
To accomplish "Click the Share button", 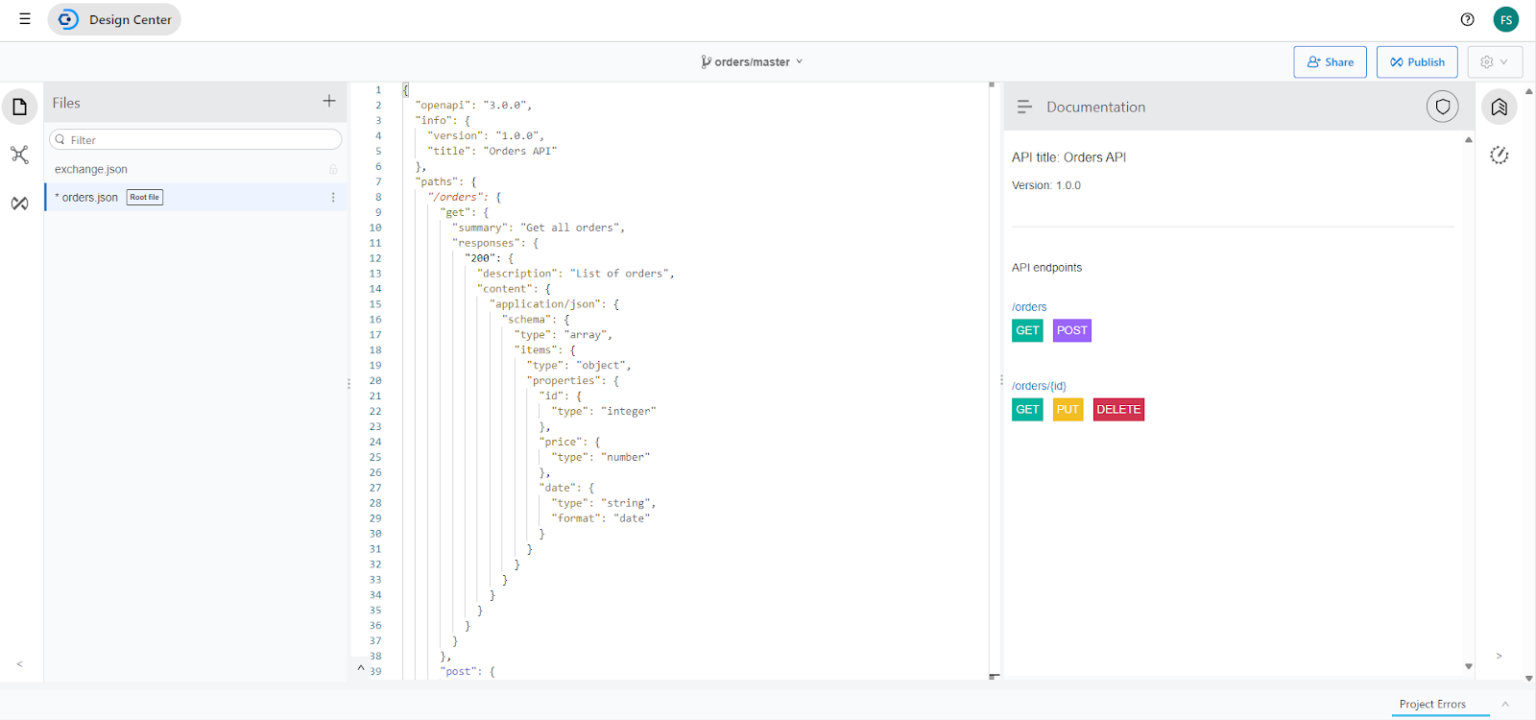I will pos(1329,61).
